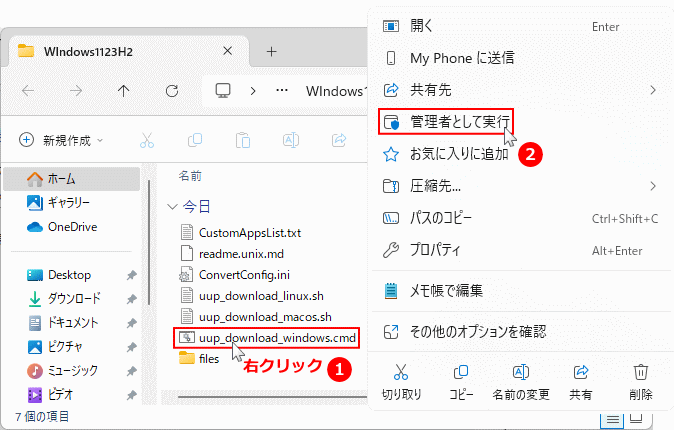Go up one folder level
The width and height of the screenshot is (674, 430).
(123, 91)
